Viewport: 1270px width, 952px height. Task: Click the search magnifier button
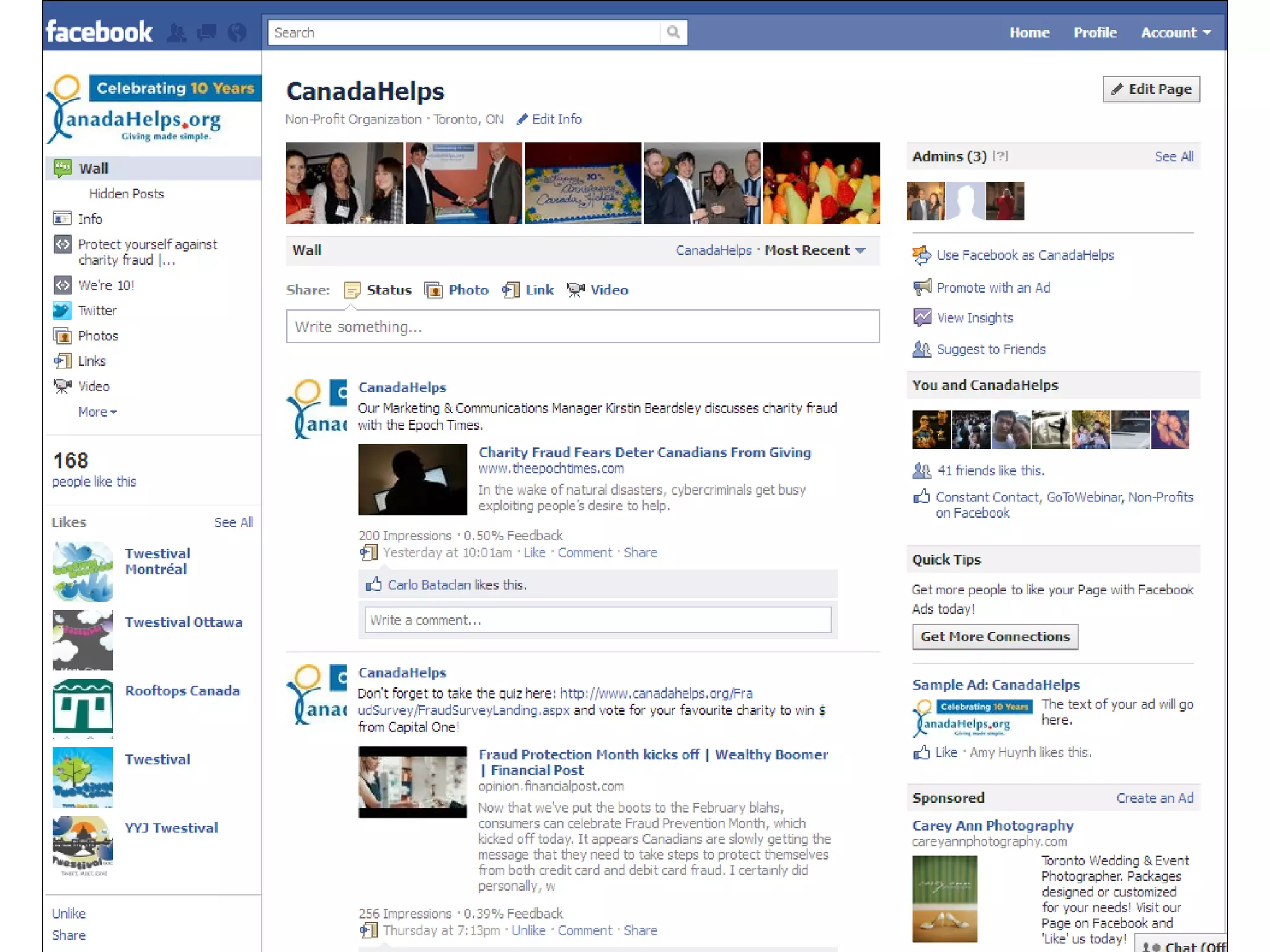(x=673, y=32)
